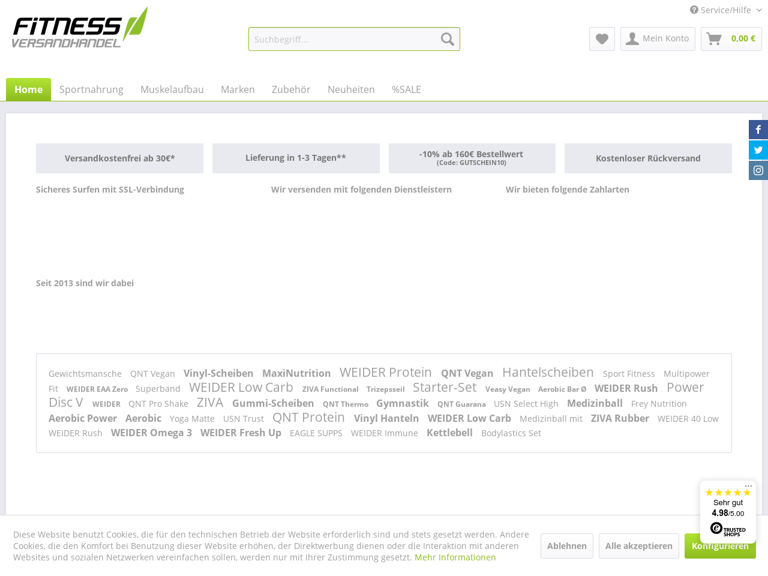
Task: Open the QNT Pro Shake tag
Action: coord(158,404)
